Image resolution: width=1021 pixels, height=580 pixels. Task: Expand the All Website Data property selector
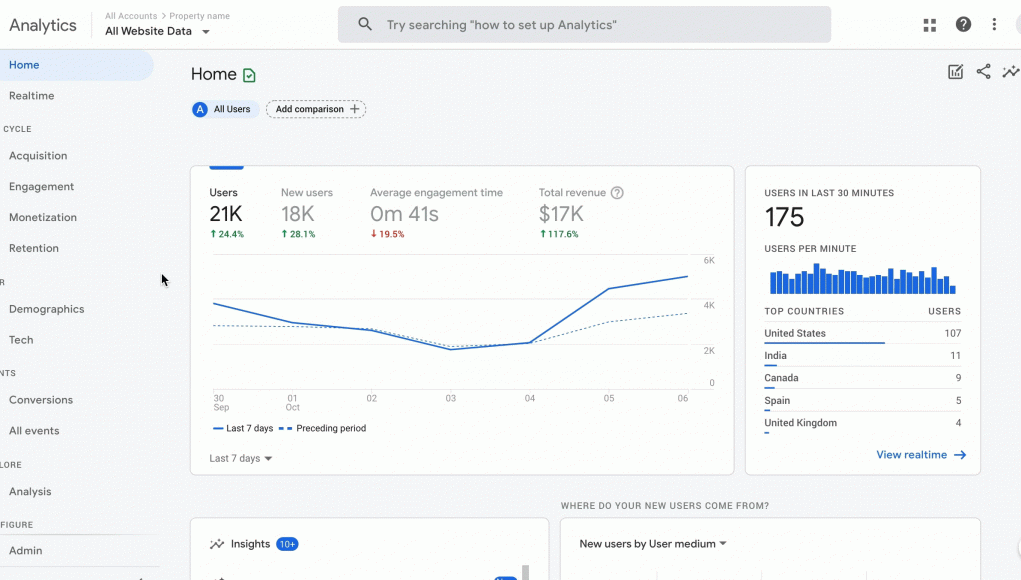[x=158, y=31]
